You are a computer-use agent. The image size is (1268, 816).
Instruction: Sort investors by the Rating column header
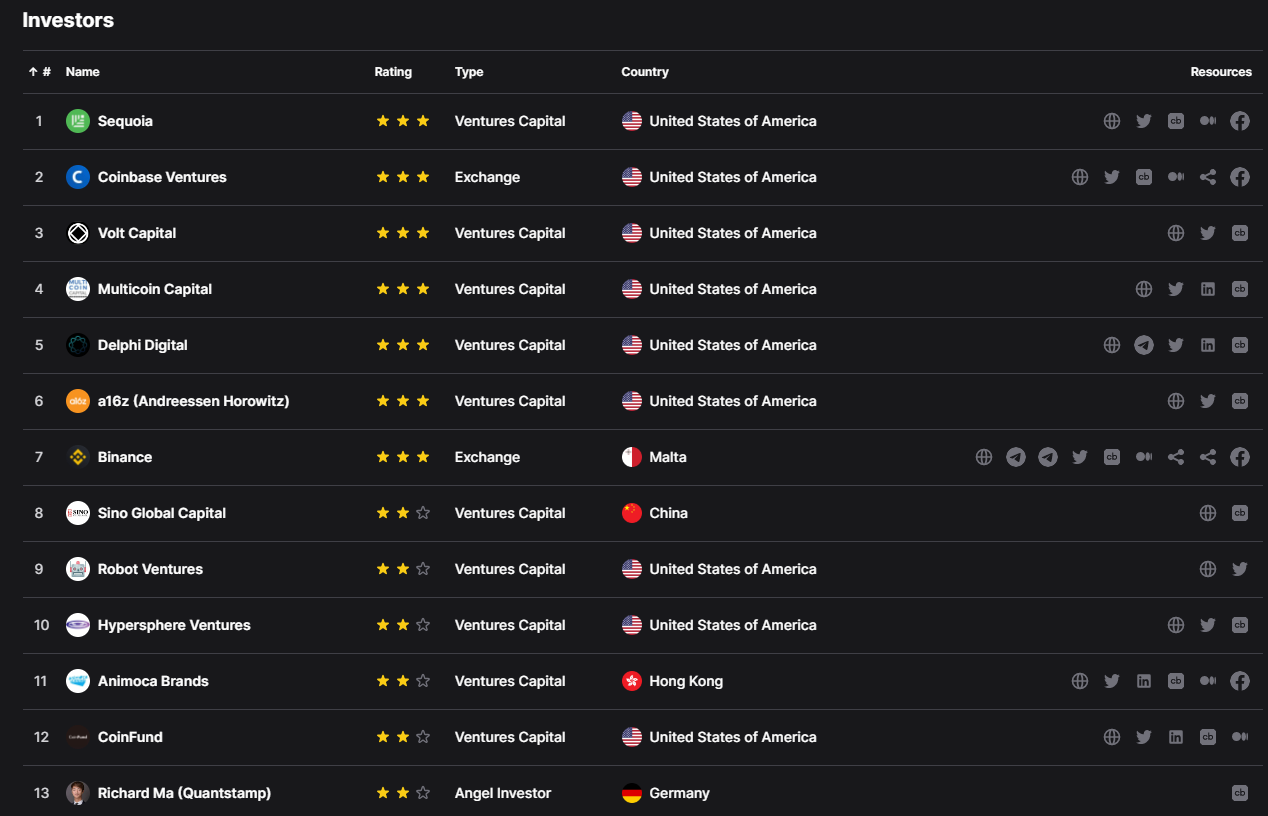tap(393, 72)
